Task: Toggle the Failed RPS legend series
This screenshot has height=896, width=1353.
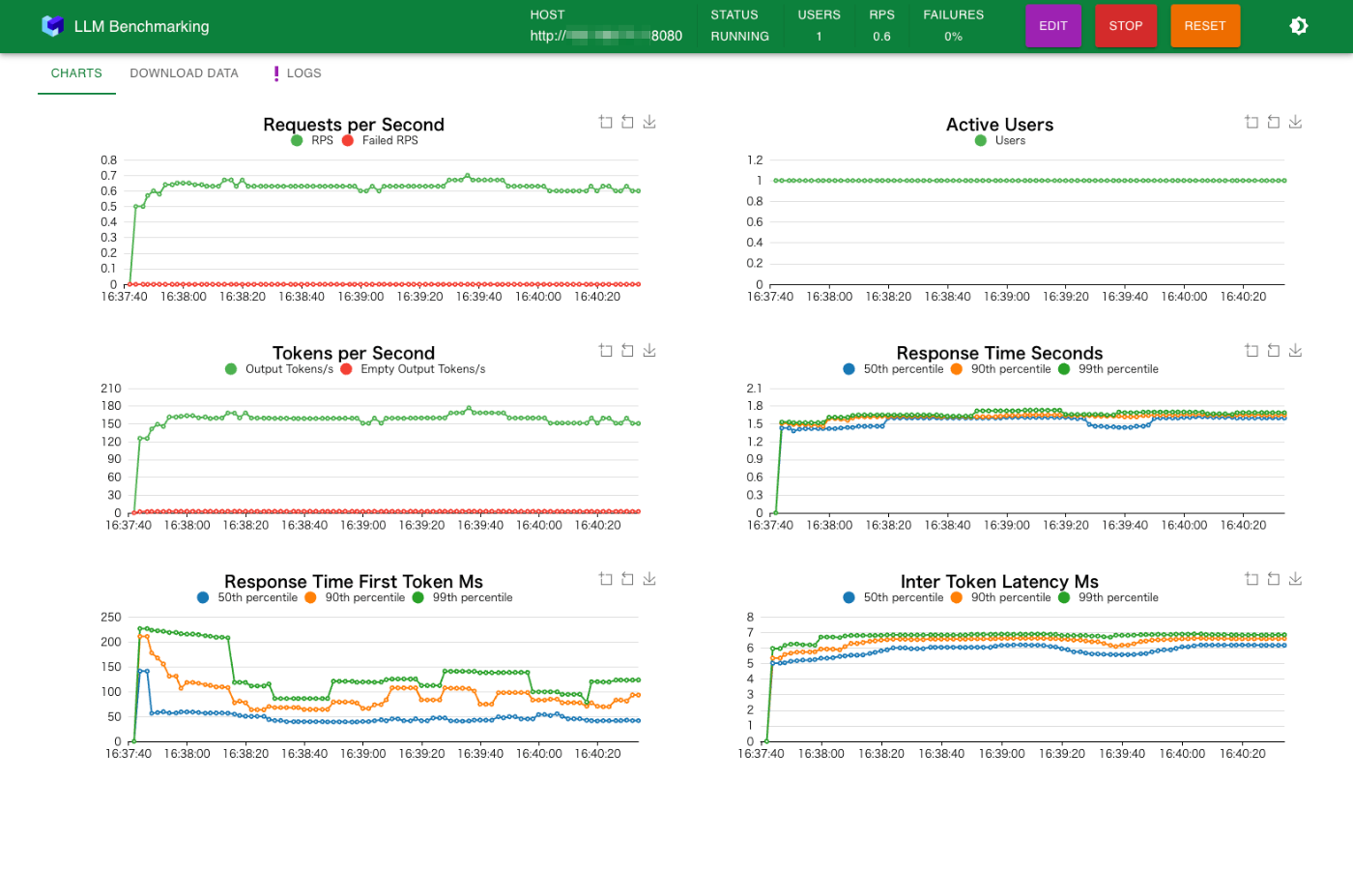Action: coord(380,140)
